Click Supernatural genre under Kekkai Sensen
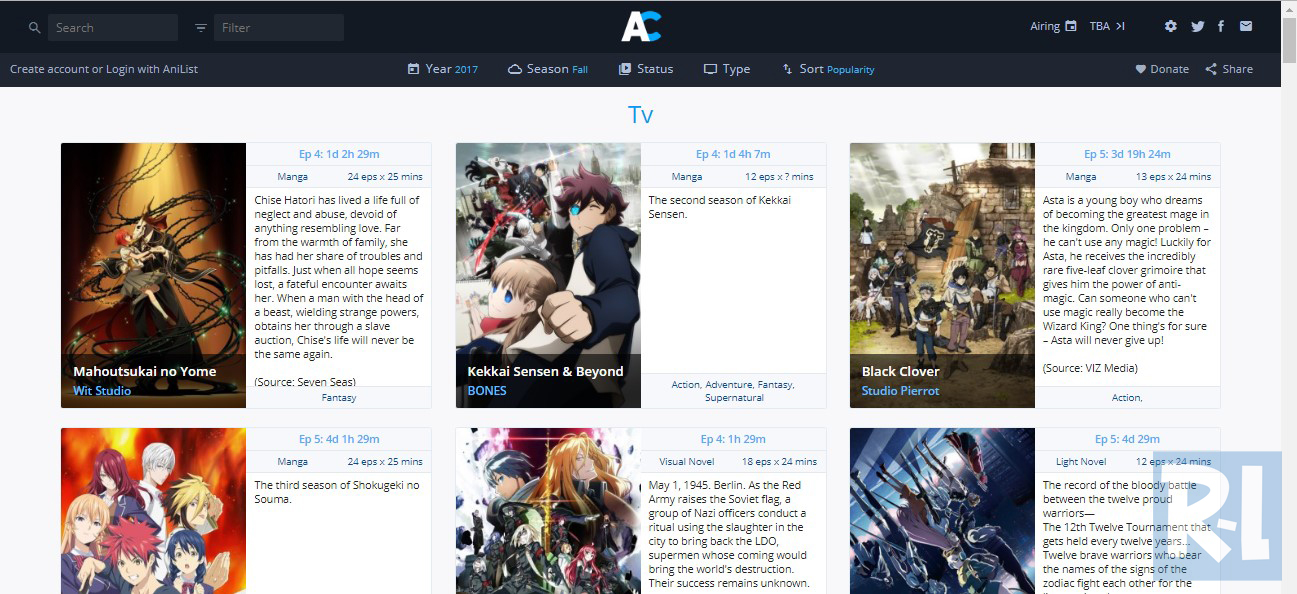Image resolution: width=1297 pixels, height=594 pixels. [x=734, y=398]
